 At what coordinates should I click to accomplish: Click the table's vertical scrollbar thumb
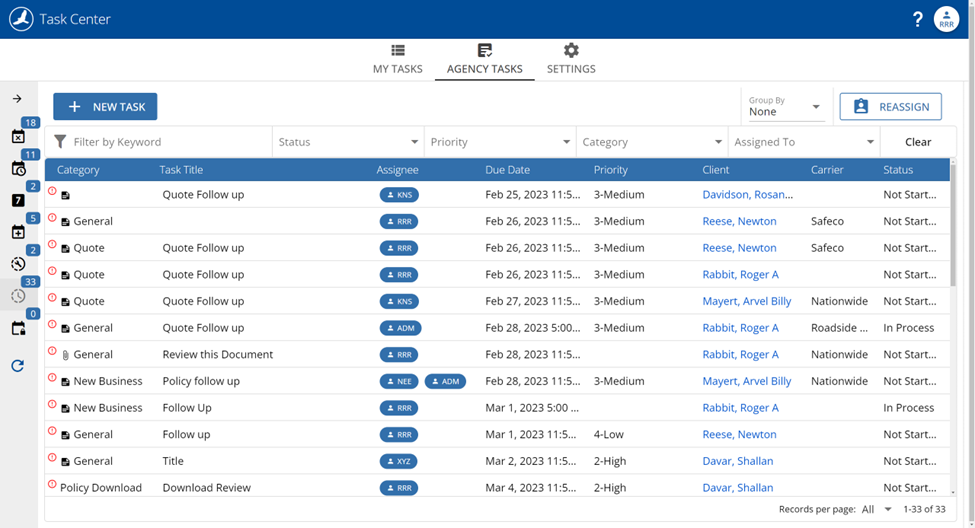953,224
